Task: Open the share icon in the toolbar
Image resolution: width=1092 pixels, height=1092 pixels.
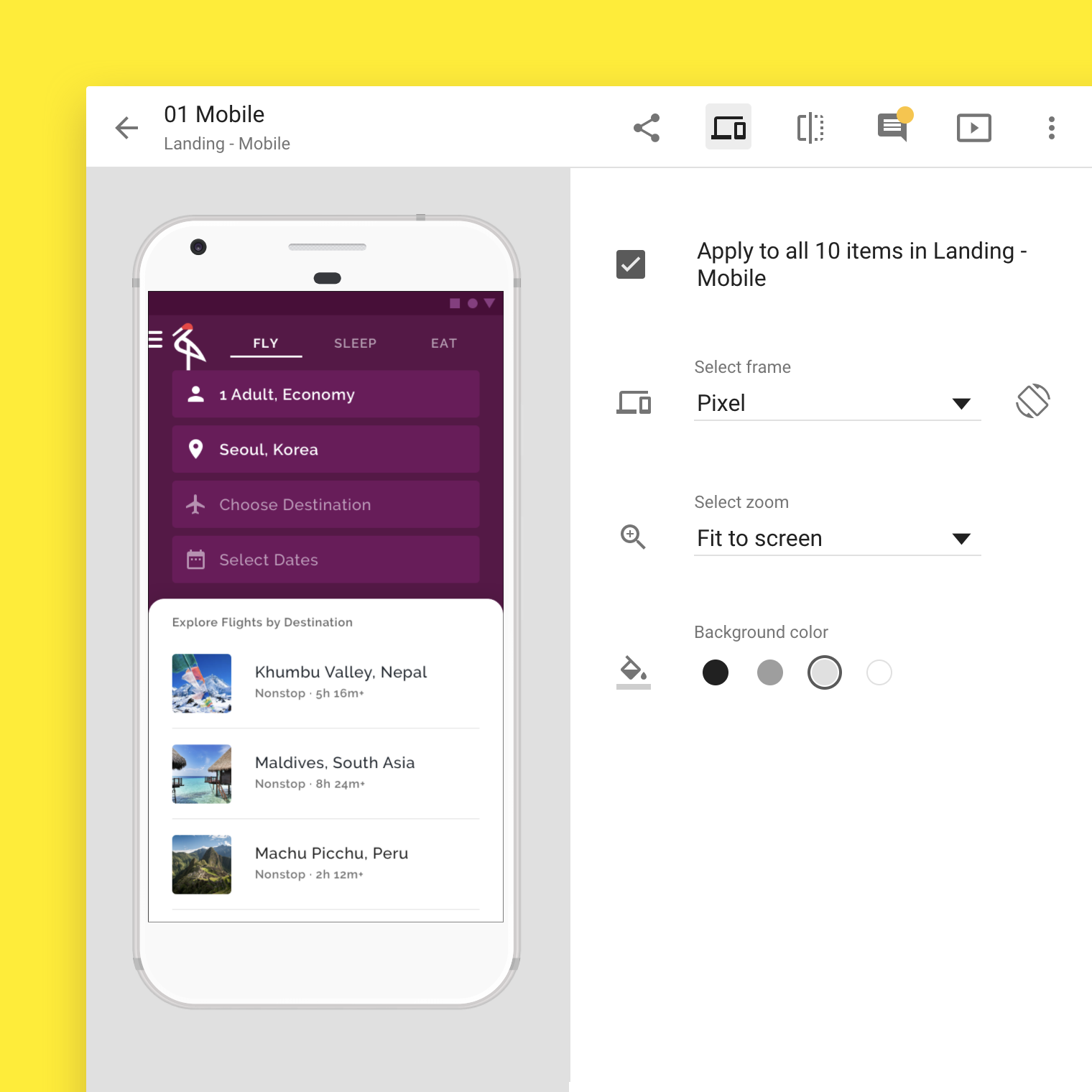Action: point(647,128)
